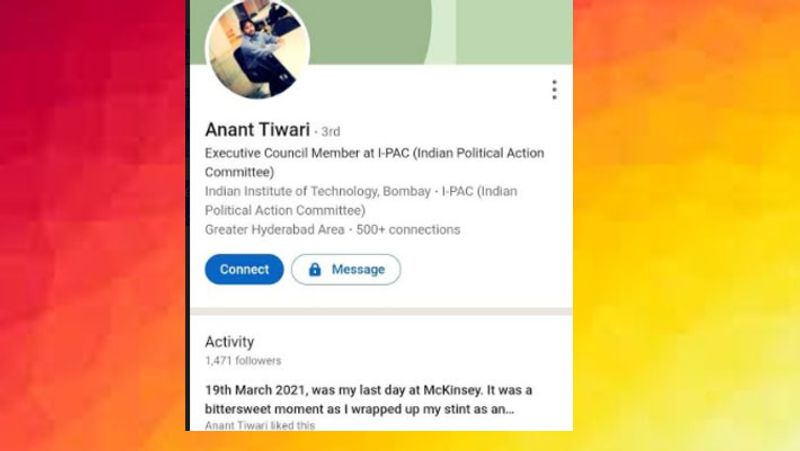Image resolution: width=800 pixels, height=451 pixels.
Task: View the 1,471 followers count
Action: (x=243, y=361)
